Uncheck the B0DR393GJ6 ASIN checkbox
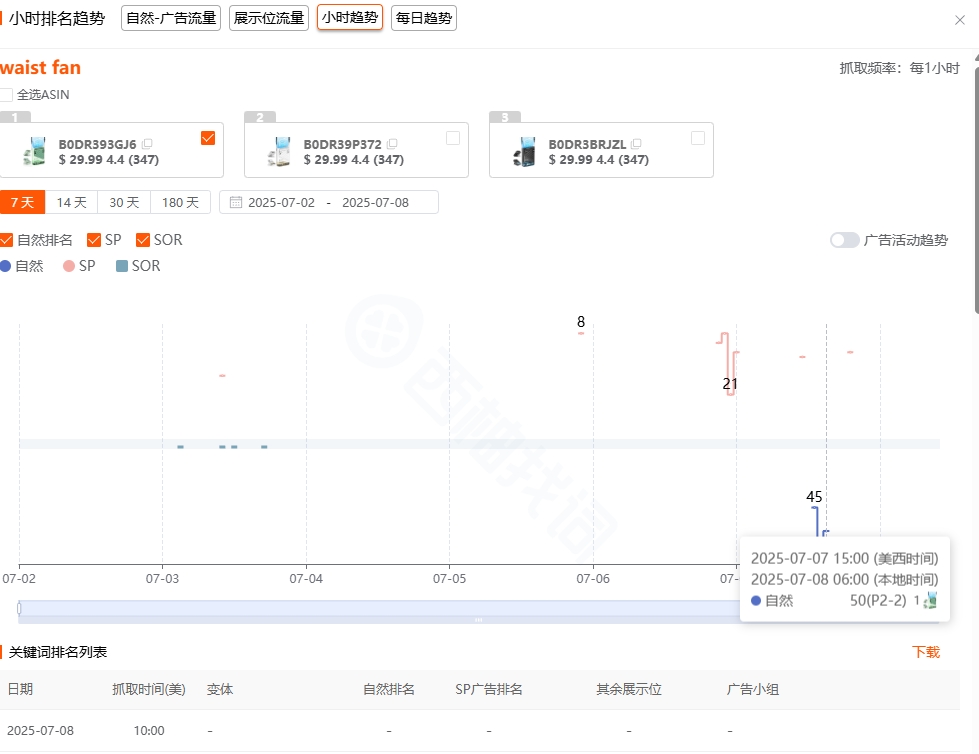 pyautogui.click(x=208, y=138)
